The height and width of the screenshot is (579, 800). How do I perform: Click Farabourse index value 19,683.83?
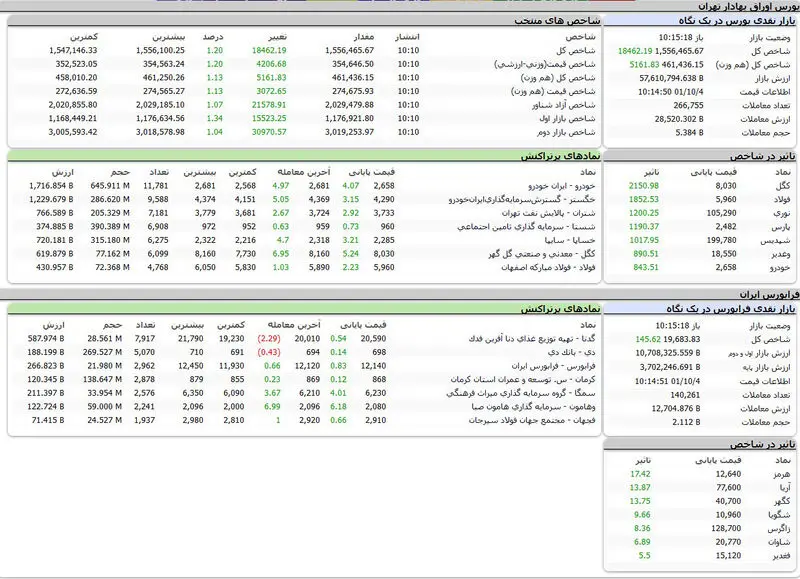683,339
